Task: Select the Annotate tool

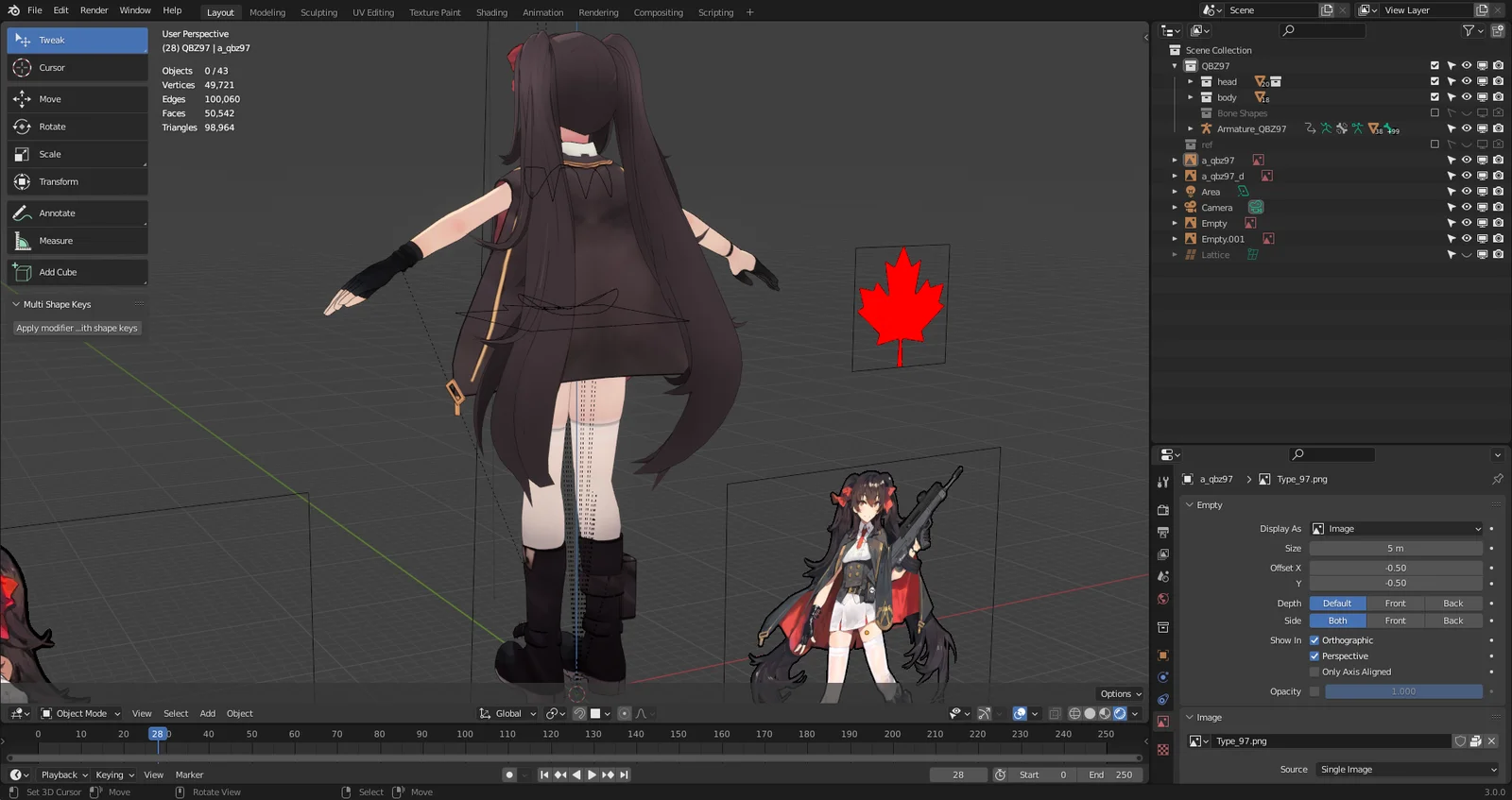Action: [77, 213]
